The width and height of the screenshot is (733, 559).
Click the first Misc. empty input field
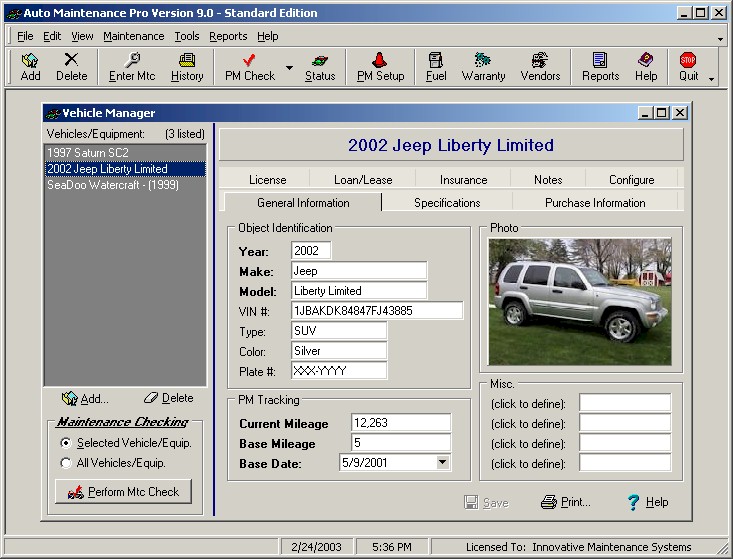tap(625, 402)
